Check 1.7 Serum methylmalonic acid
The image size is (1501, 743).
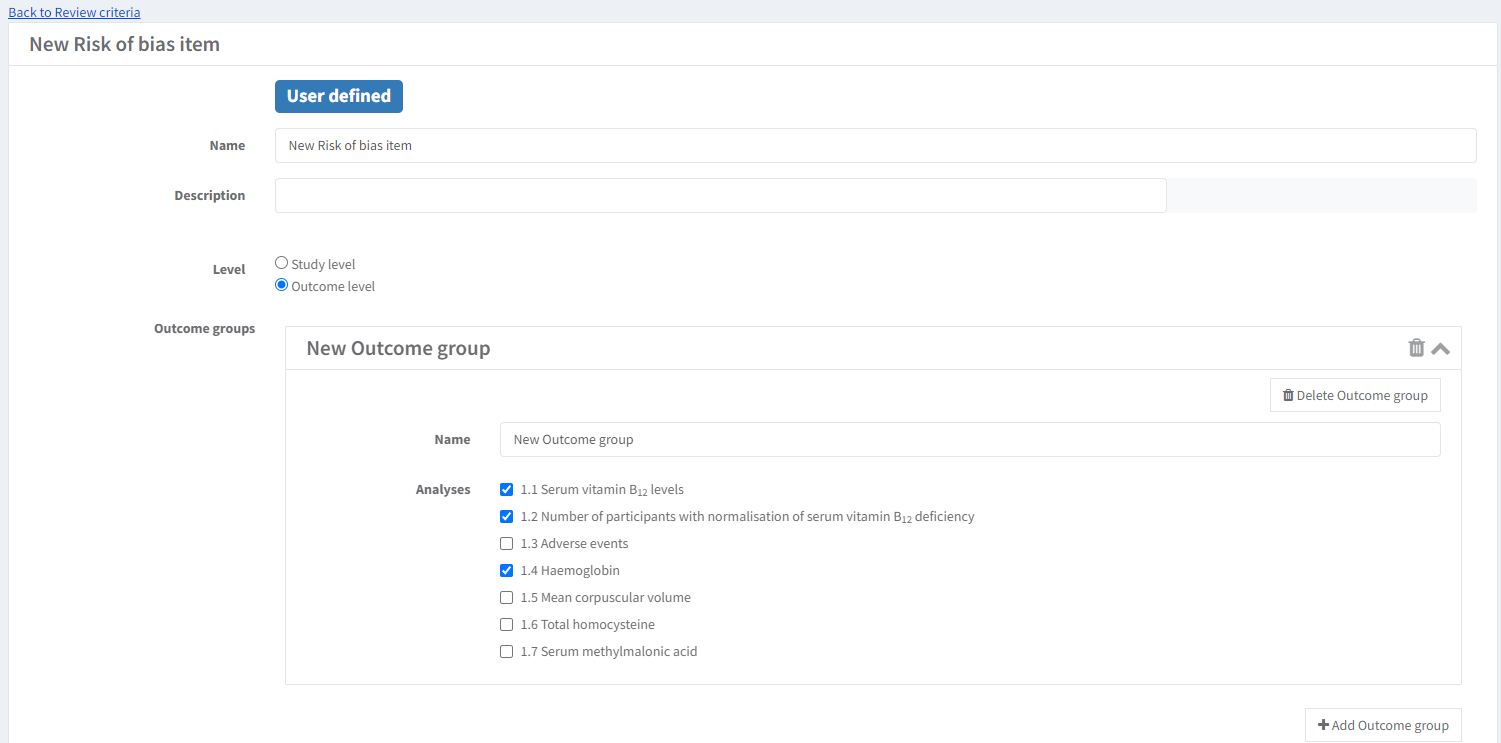click(506, 652)
